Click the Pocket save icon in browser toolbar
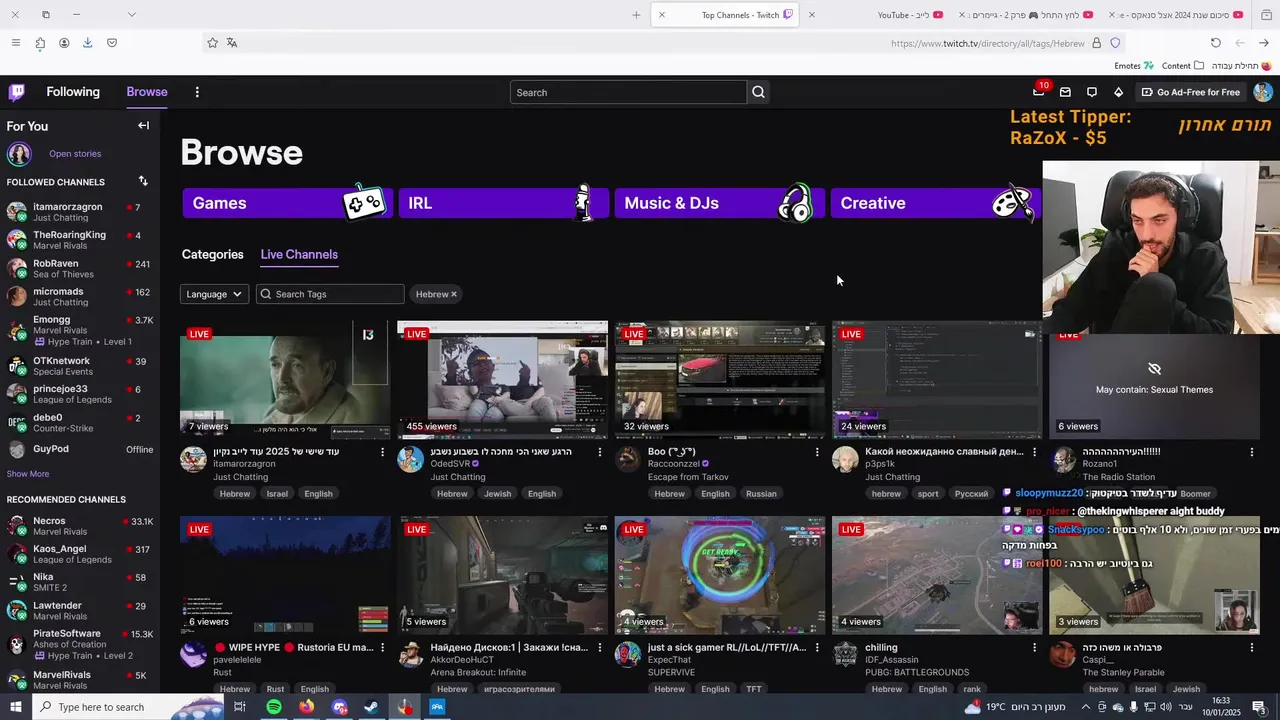The image size is (1280, 720). click(112, 43)
